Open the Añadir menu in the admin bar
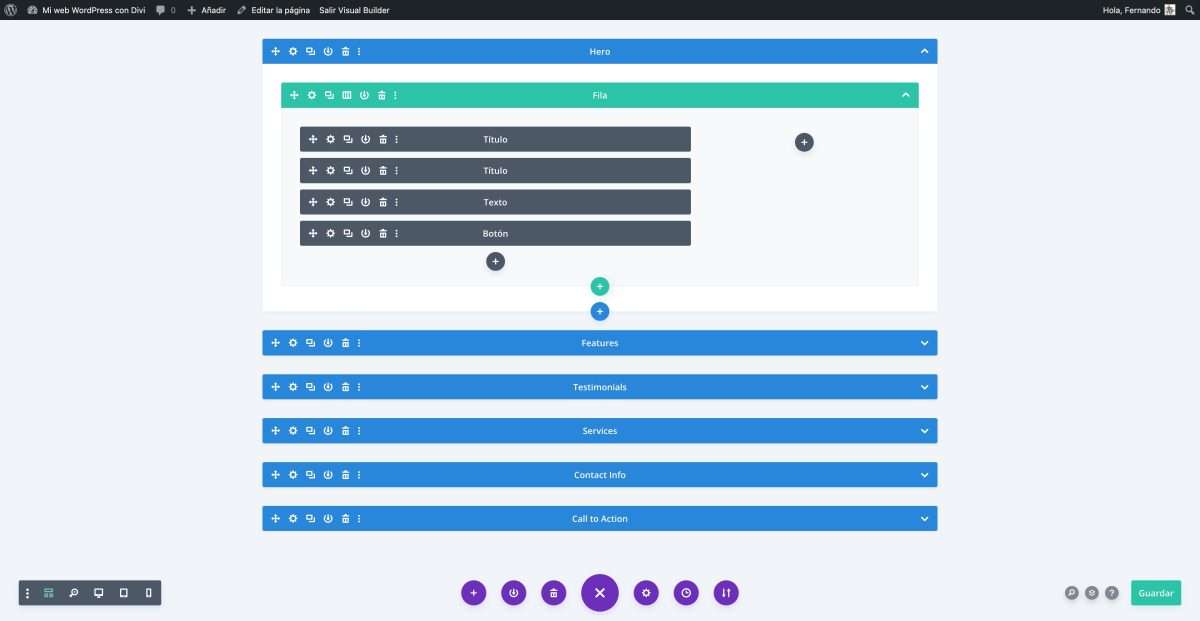Image resolution: width=1200 pixels, height=621 pixels. pos(205,9)
